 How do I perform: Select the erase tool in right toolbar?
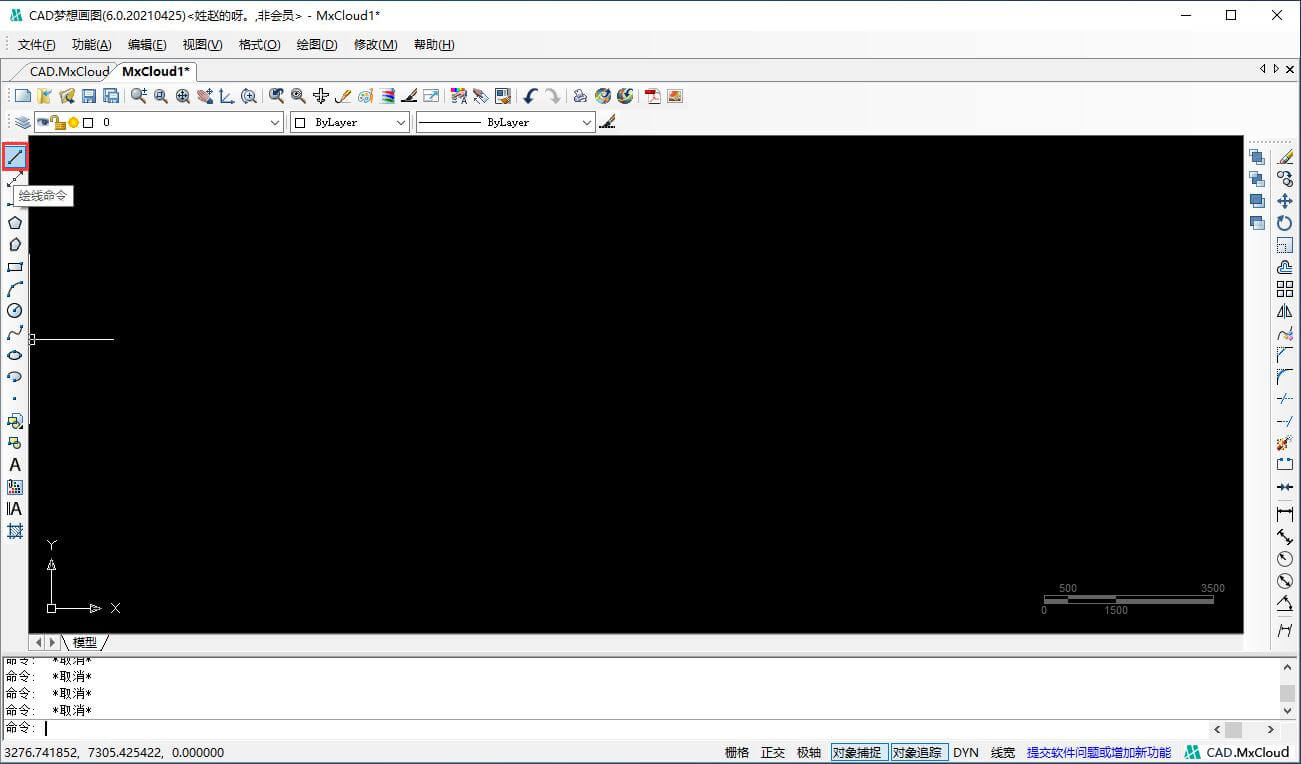pos(1285,157)
